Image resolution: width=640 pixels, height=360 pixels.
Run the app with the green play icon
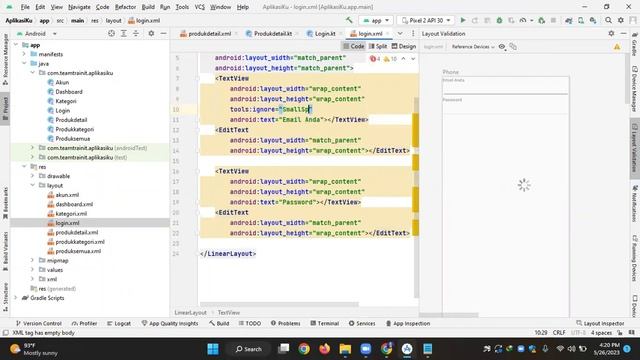tap(463, 20)
